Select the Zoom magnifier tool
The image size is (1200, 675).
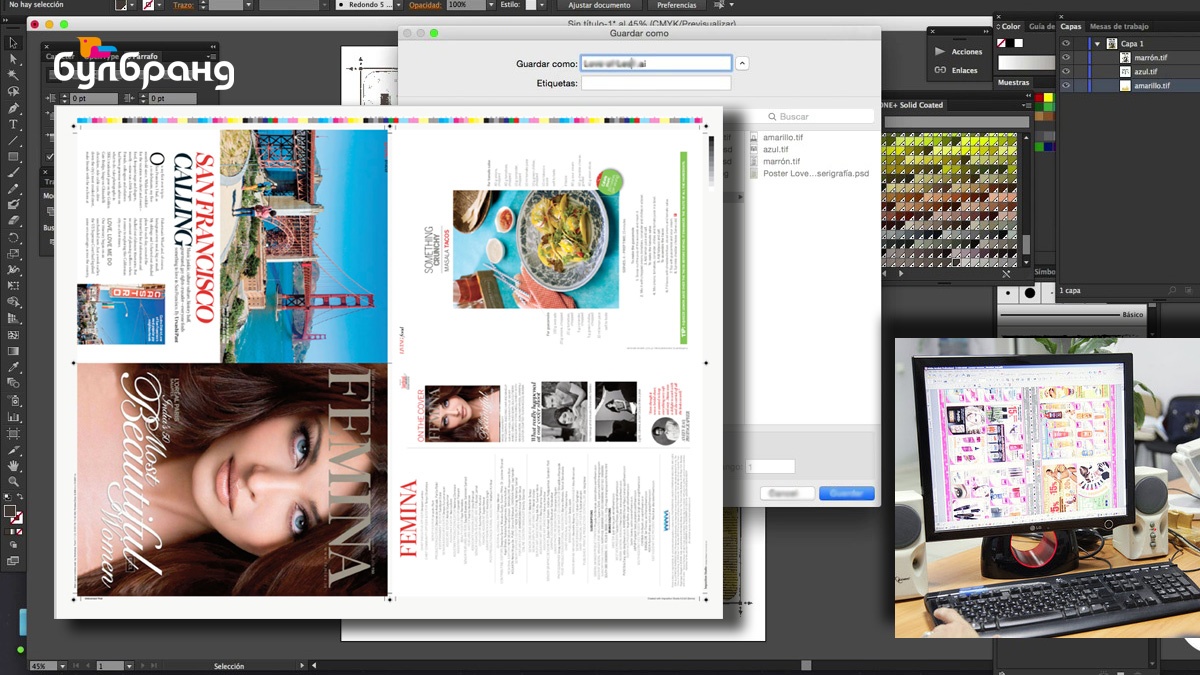coord(14,481)
